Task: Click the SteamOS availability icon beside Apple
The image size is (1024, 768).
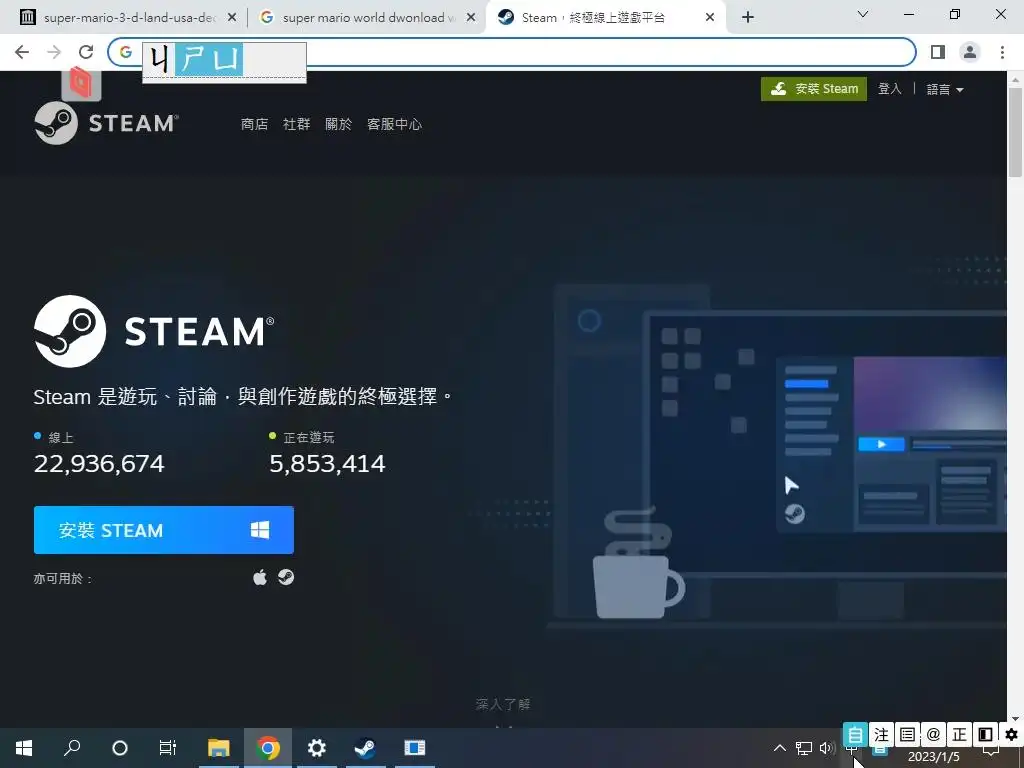Action: [x=286, y=577]
